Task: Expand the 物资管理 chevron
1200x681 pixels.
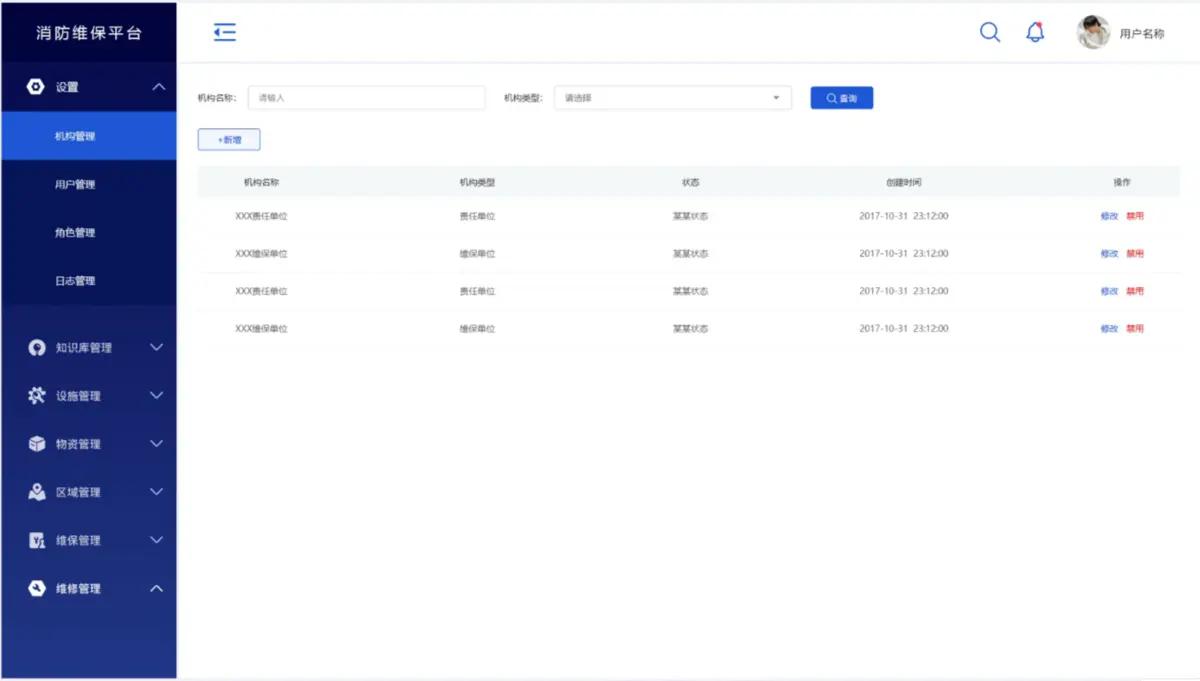Action: coord(156,444)
